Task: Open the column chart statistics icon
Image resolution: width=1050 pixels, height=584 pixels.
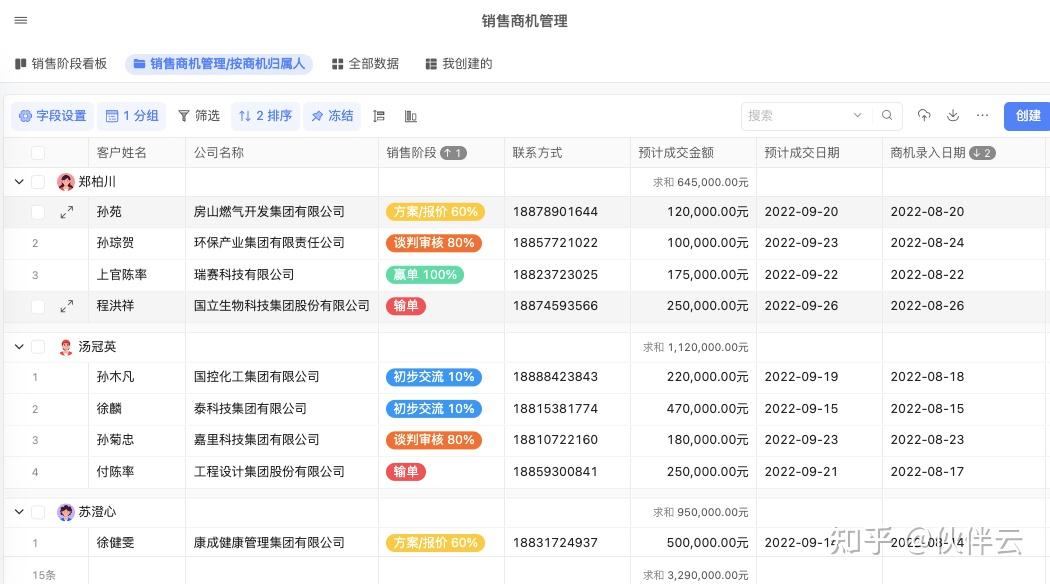Action: click(x=410, y=116)
